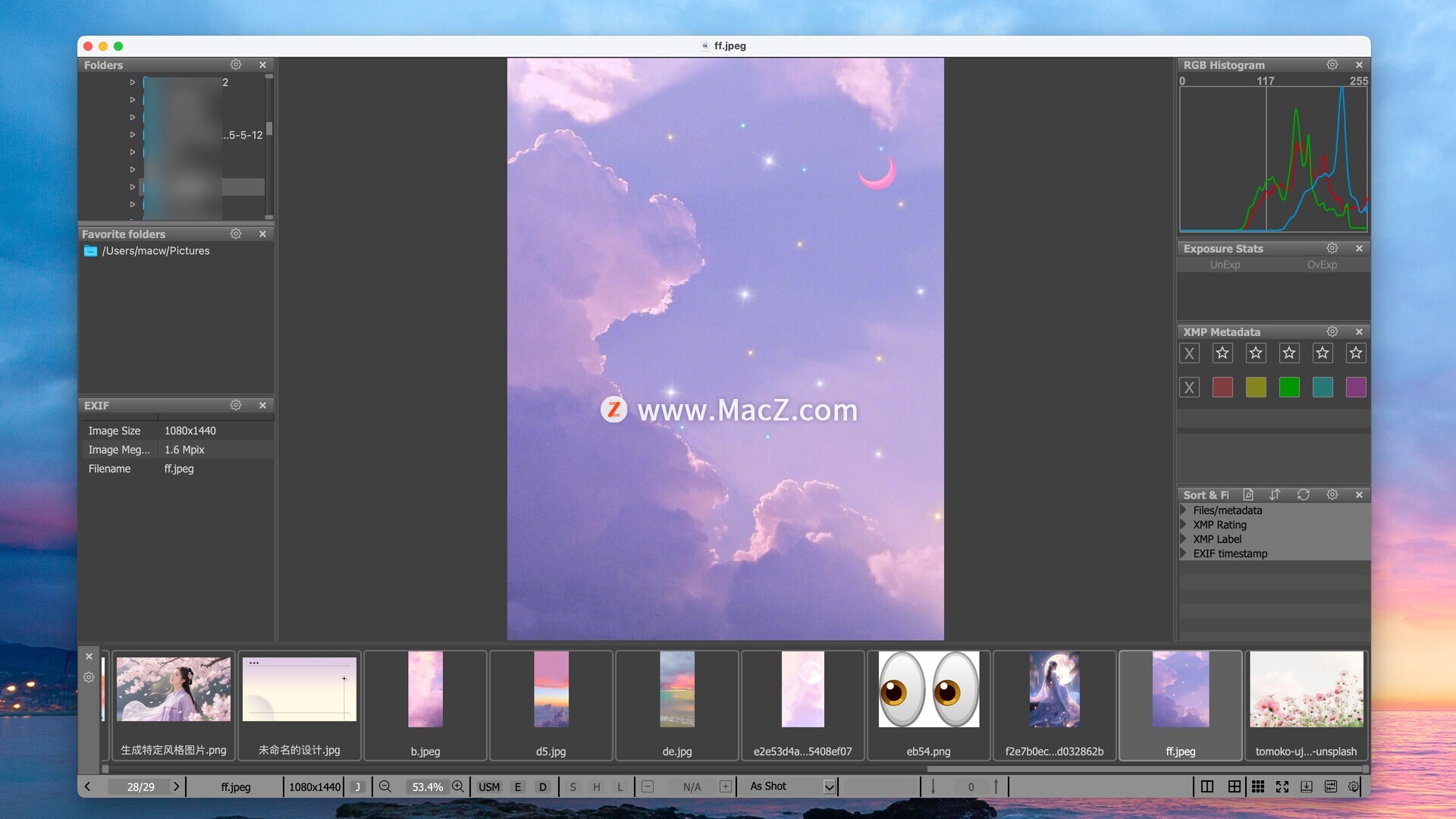This screenshot has width=1456, height=819.
Task: Expand the folder row ending in 5-5-12
Action: [133, 134]
